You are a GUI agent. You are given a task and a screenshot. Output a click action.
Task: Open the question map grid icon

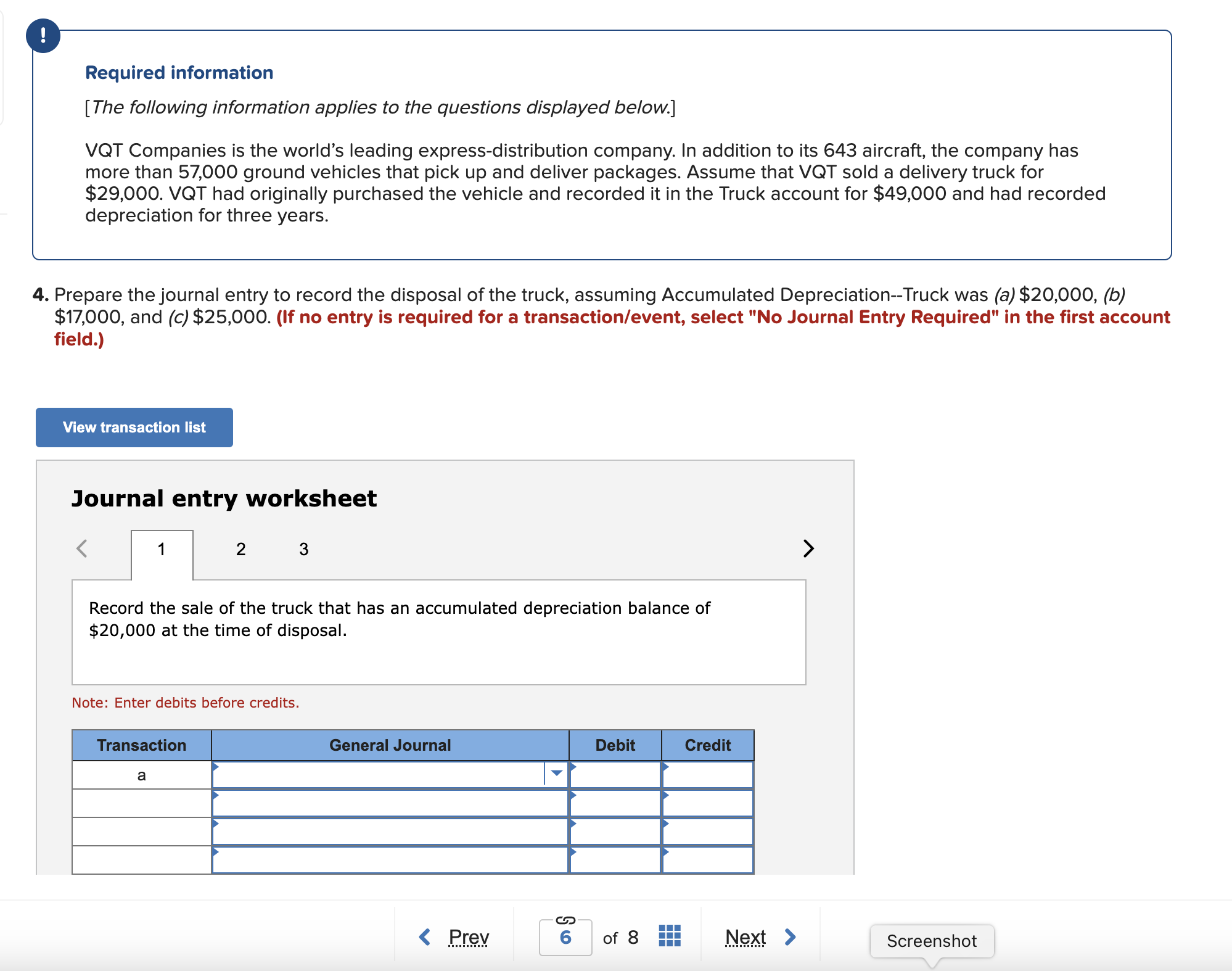[x=670, y=936]
